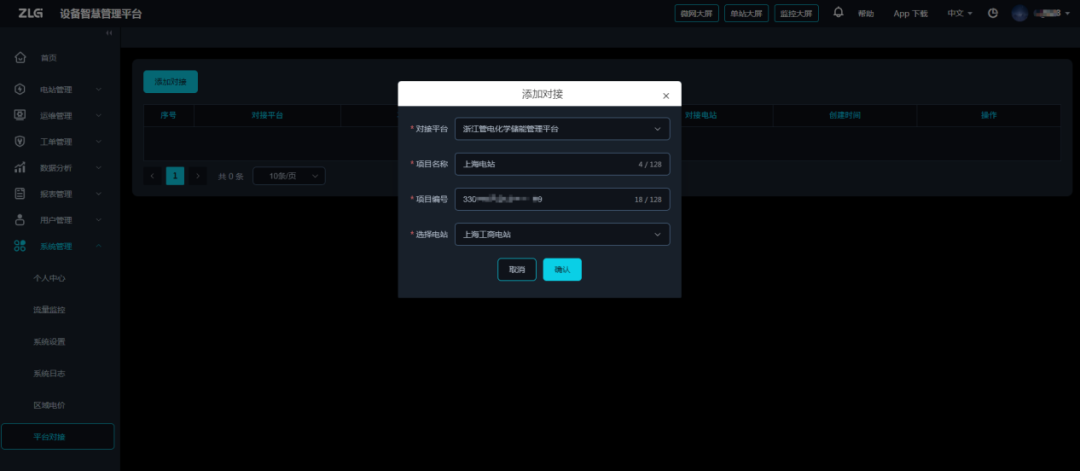The width and height of the screenshot is (1080, 471).
Task: Click the 数据分析 chart icon
Action: coord(21,167)
